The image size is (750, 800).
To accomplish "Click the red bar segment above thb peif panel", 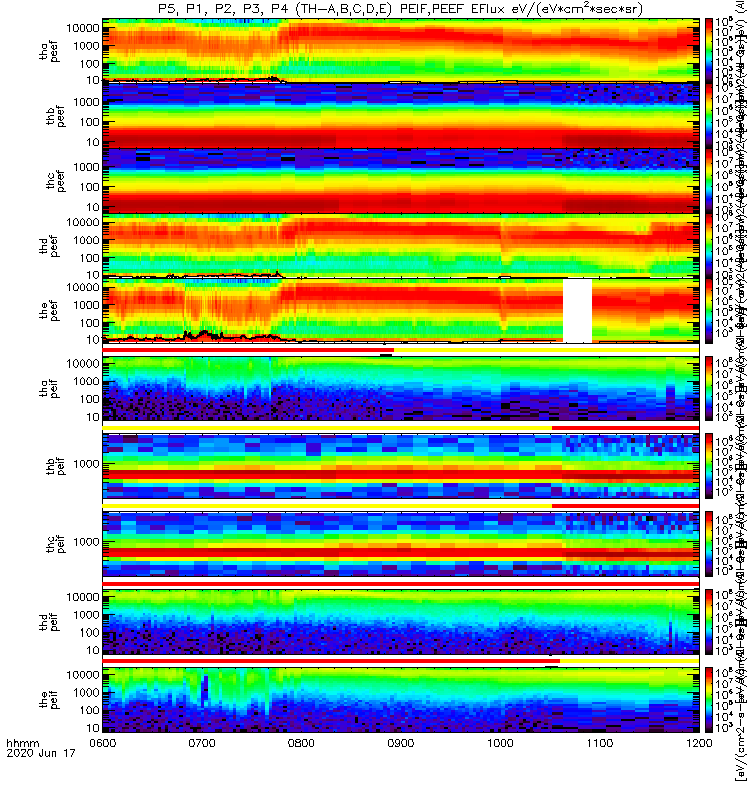I will coord(626,428).
